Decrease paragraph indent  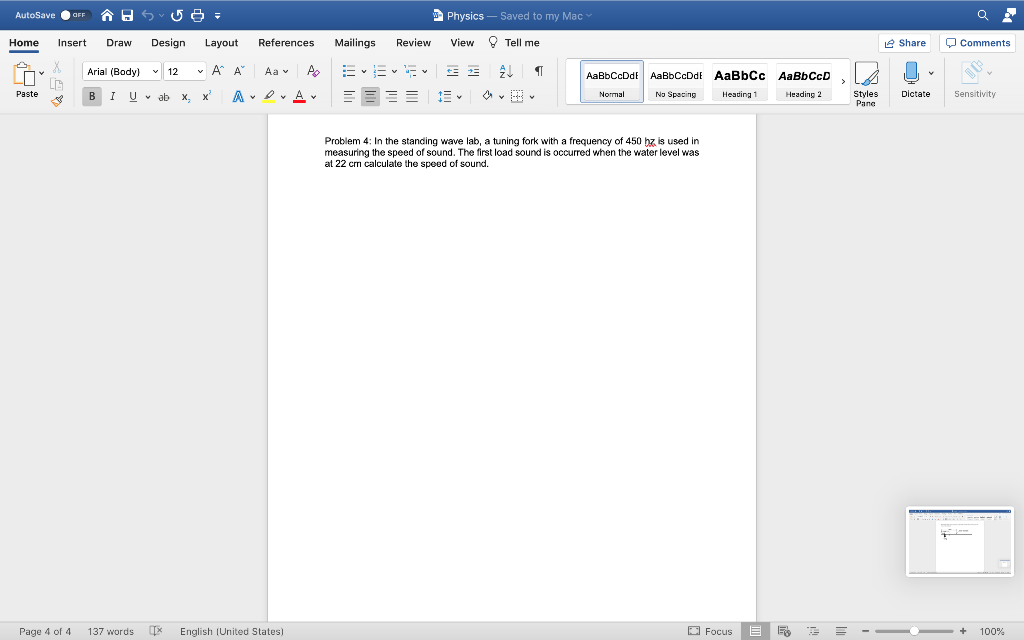point(452,71)
